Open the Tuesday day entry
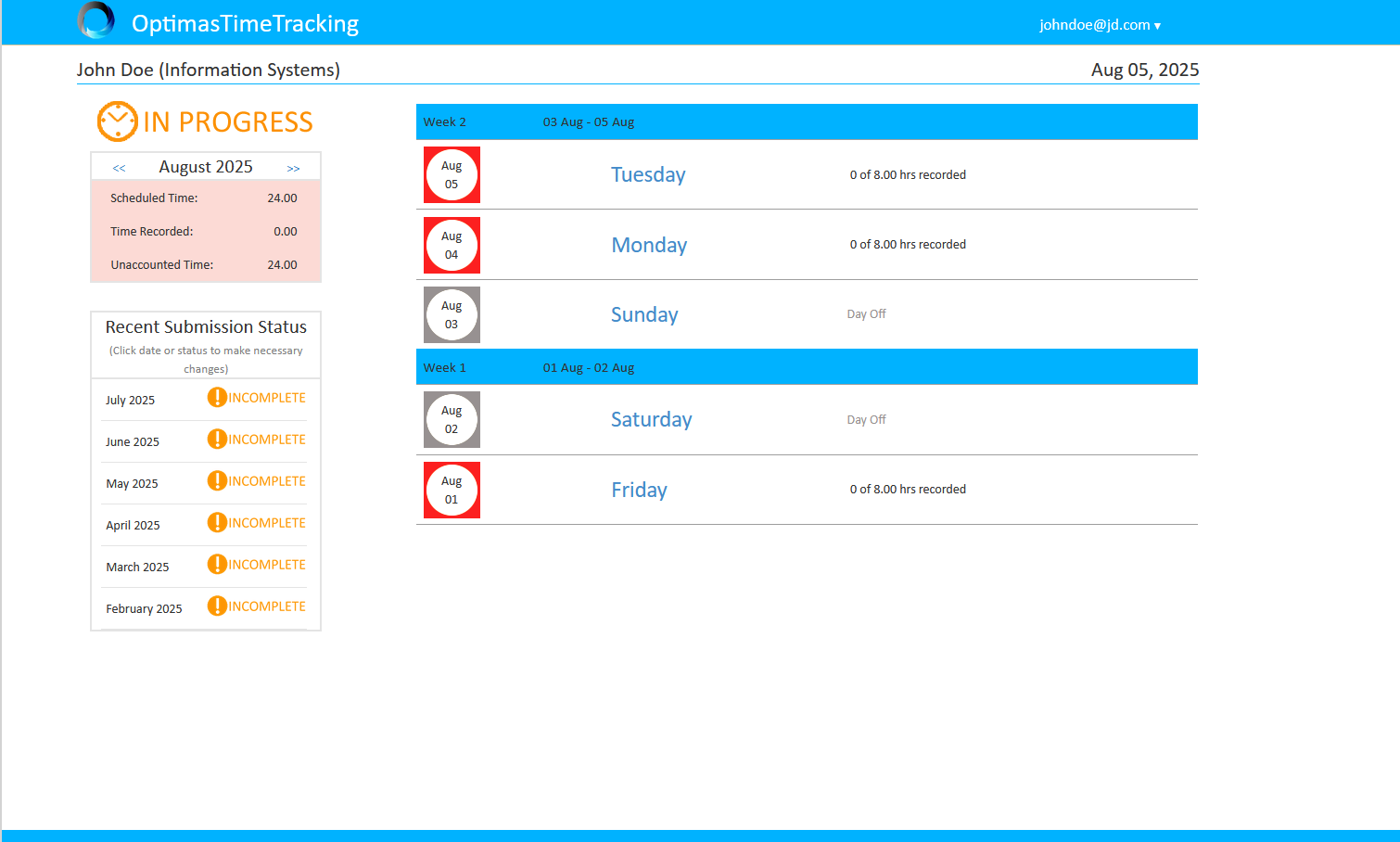Screen dimensions: 1400x842 coord(647,174)
